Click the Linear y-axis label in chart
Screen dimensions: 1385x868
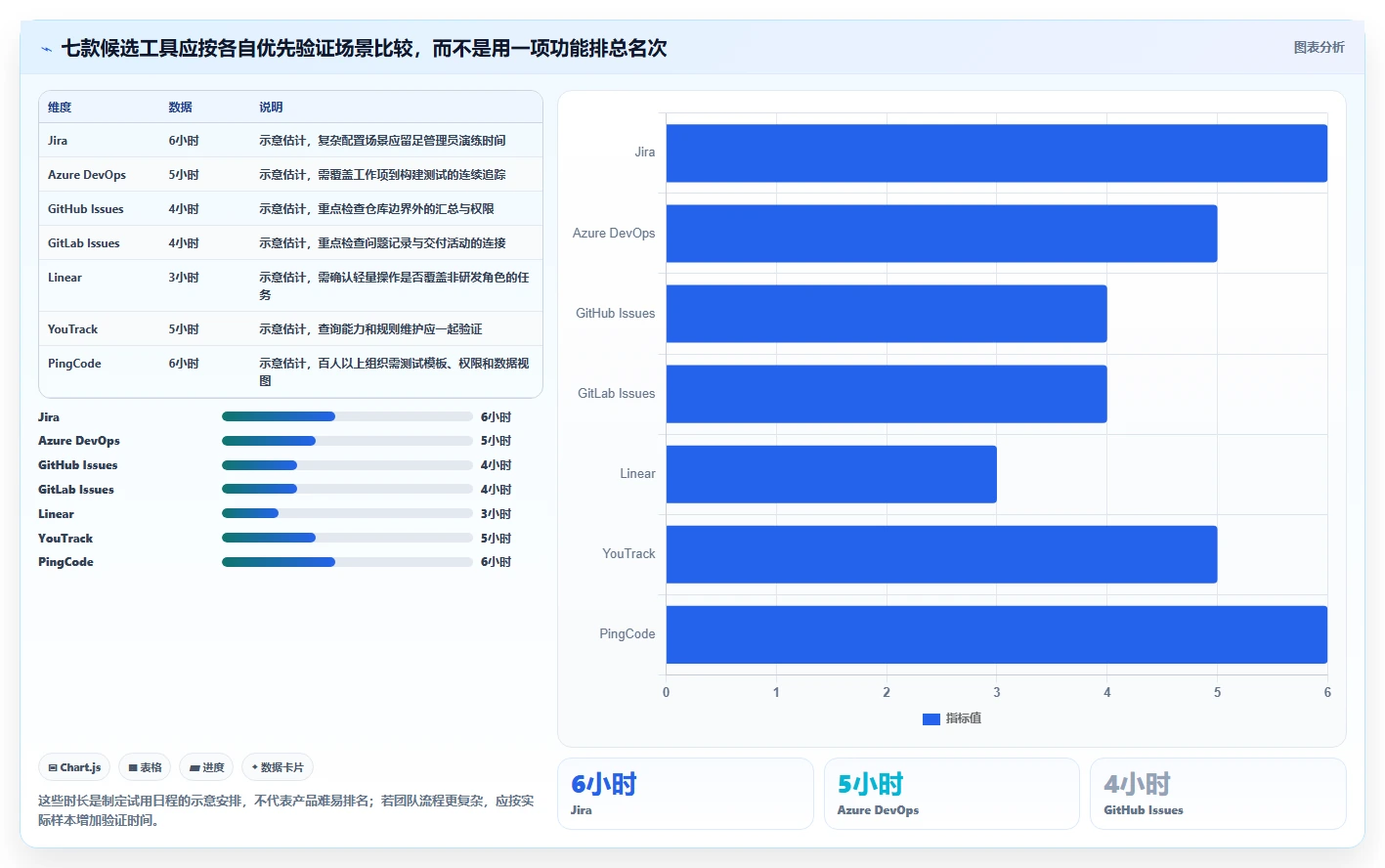pyautogui.click(x=637, y=474)
